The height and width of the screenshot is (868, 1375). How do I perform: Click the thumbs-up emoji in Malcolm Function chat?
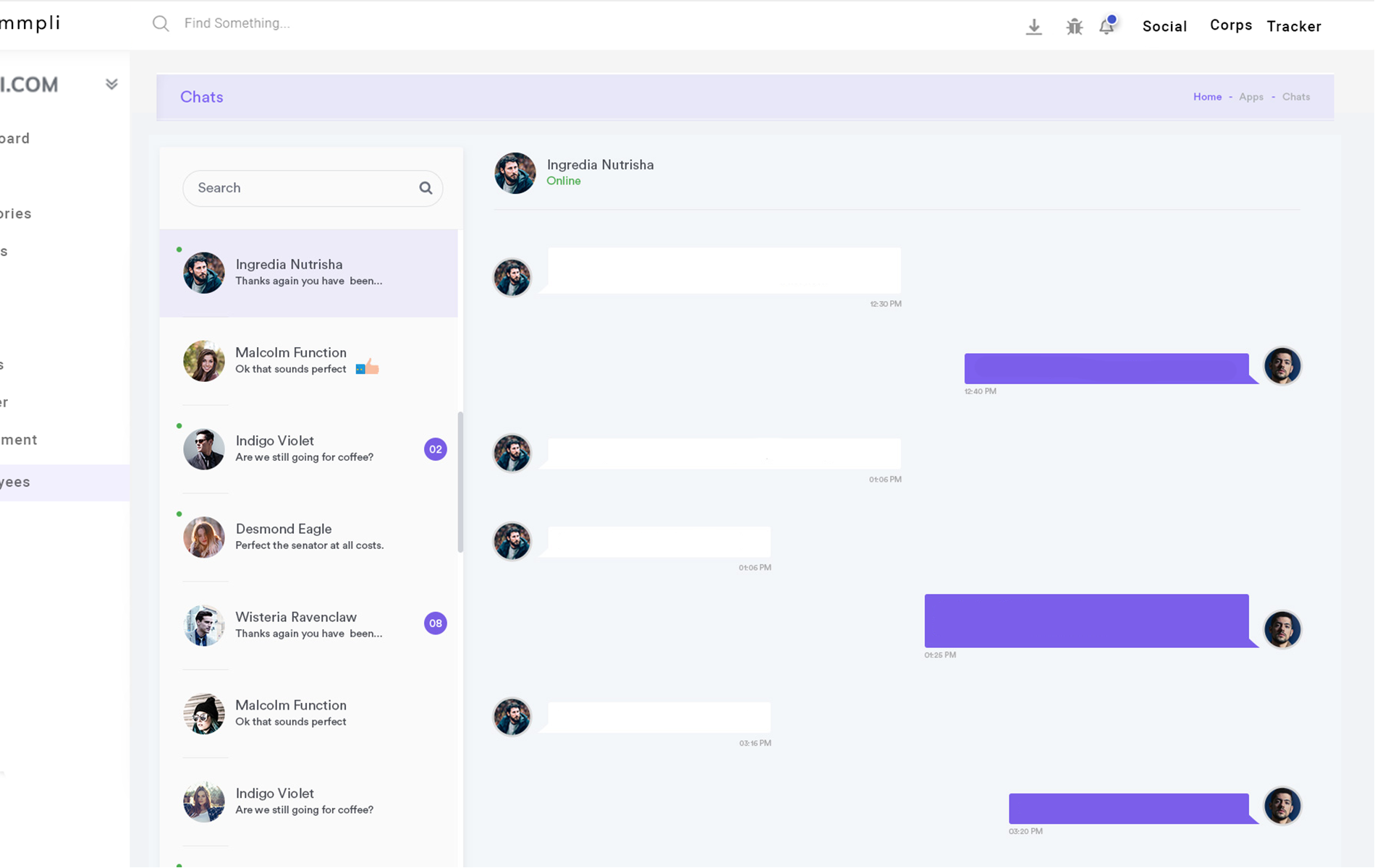[x=368, y=367]
